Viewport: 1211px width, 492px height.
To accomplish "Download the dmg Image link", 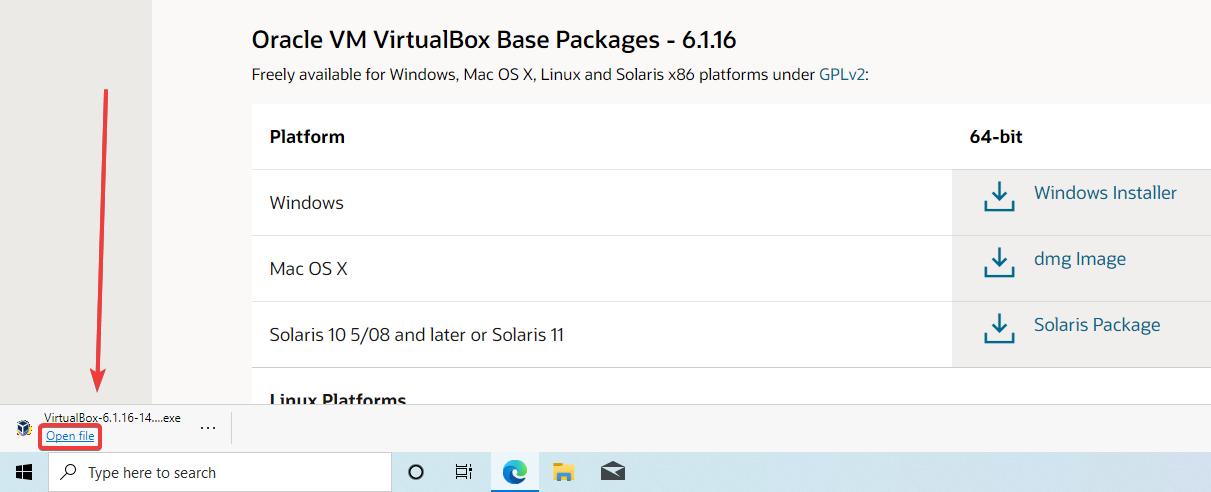I will click(x=1080, y=259).
